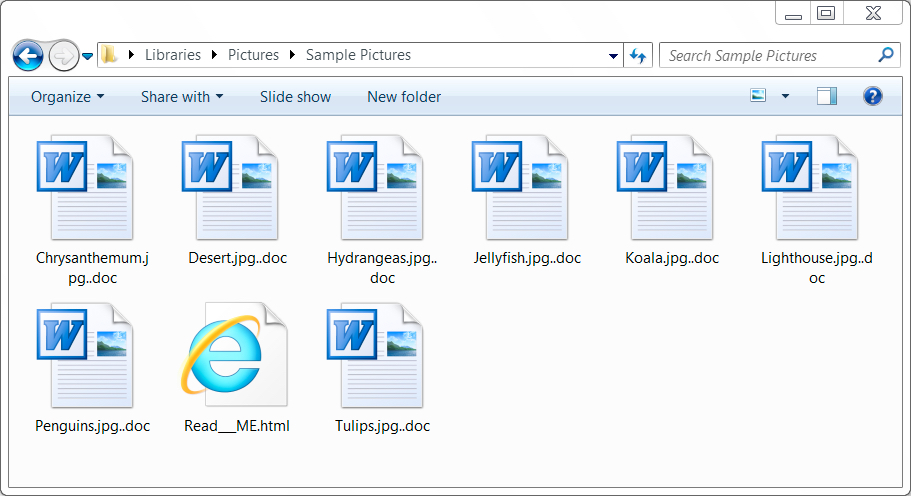911x496 pixels.
Task: Click the grayed Forward arrow button
Action: pyautogui.click(x=63, y=56)
